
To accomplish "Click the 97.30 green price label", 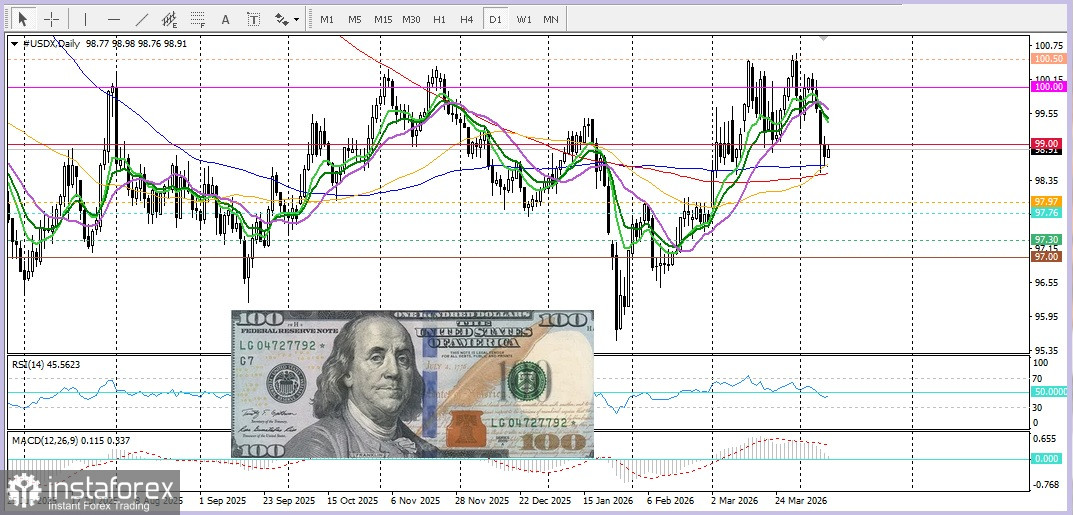I will coord(1048,239).
